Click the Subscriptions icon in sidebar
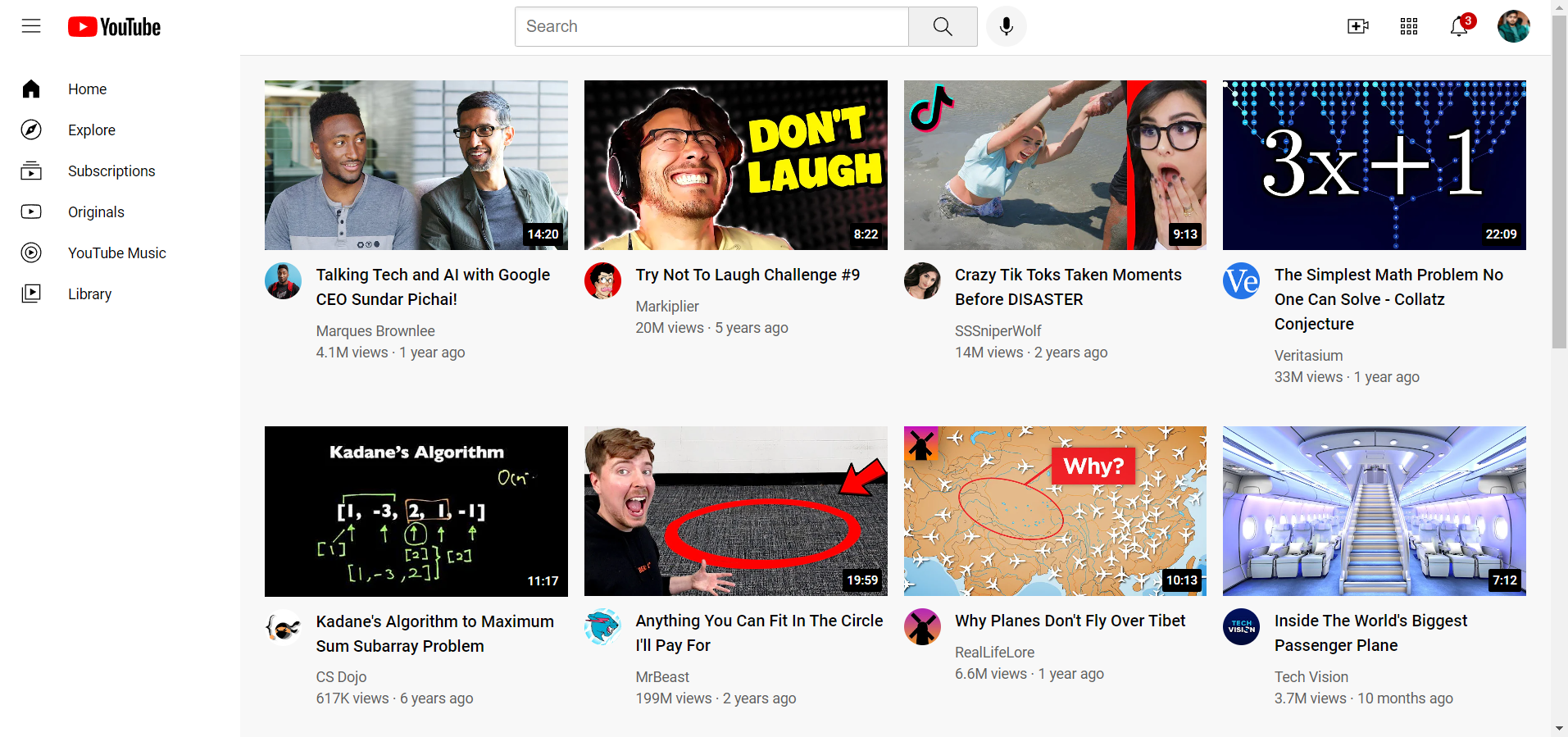Image resolution: width=1568 pixels, height=737 pixels. (x=31, y=171)
